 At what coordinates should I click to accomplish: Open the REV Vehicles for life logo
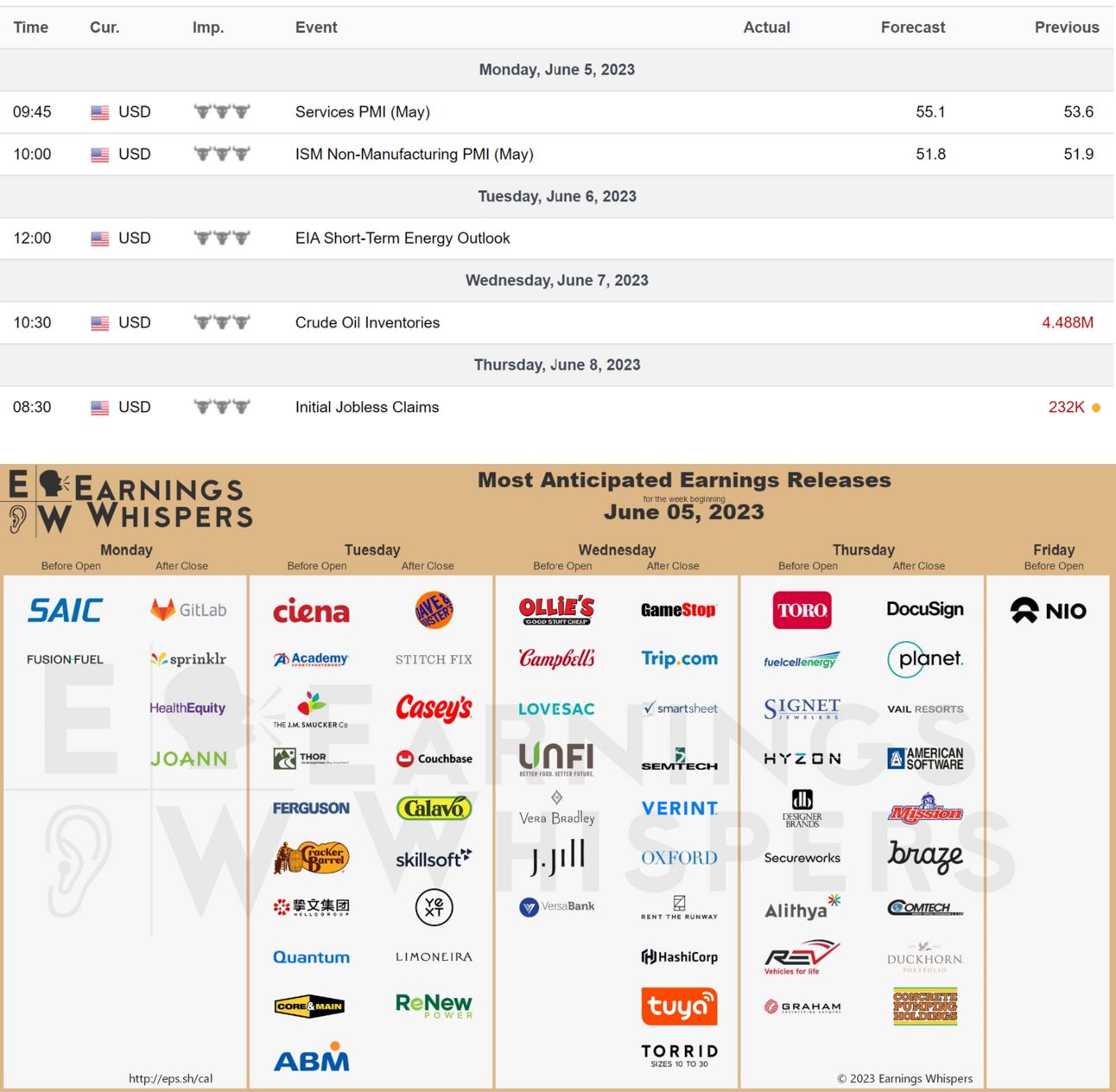click(x=802, y=956)
